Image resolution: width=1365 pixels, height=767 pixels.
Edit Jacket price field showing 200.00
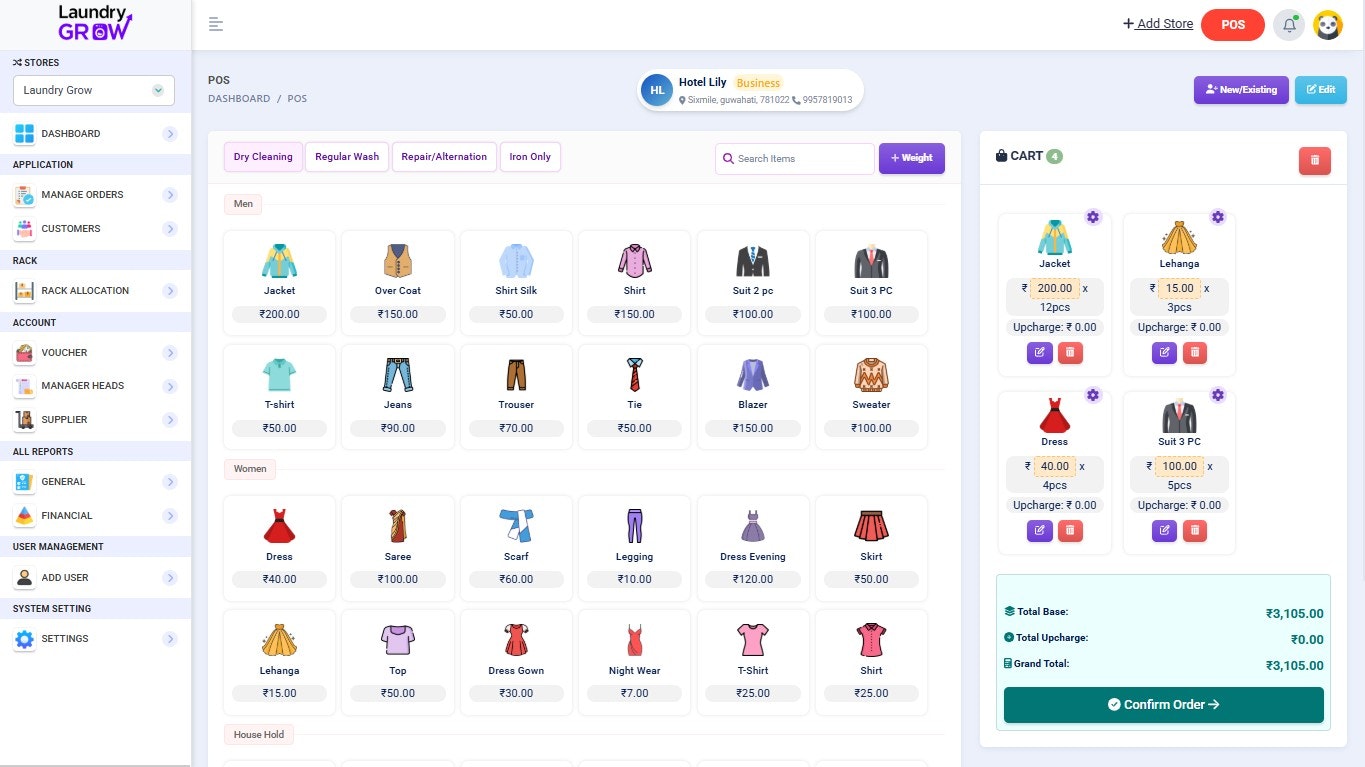pos(1055,288)
